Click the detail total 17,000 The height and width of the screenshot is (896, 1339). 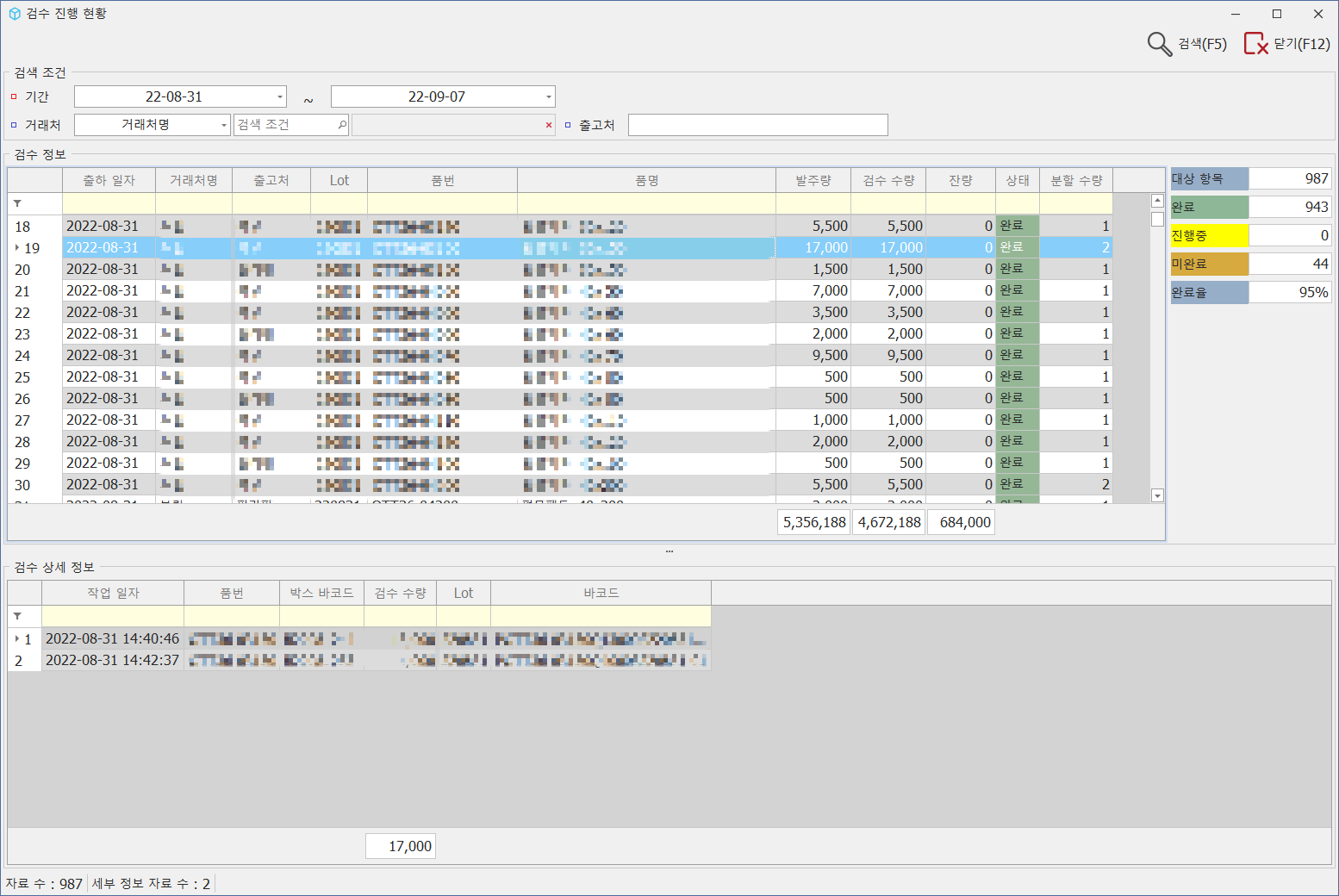400,846
